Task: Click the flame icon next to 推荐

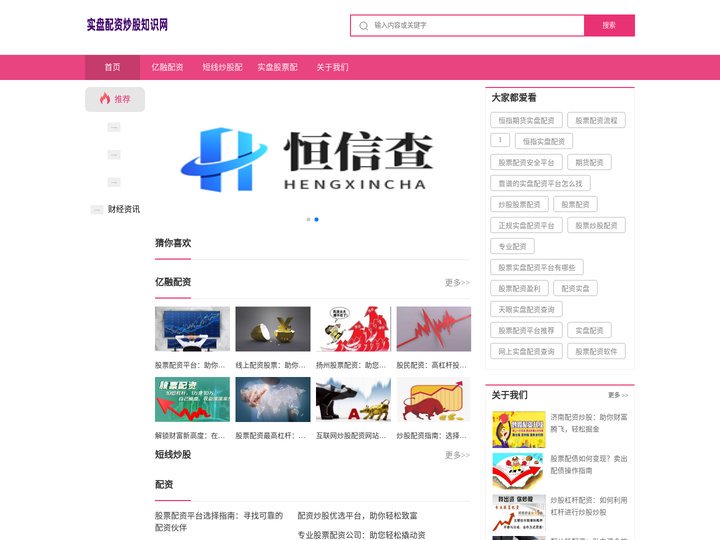Action: coord(105,98)
